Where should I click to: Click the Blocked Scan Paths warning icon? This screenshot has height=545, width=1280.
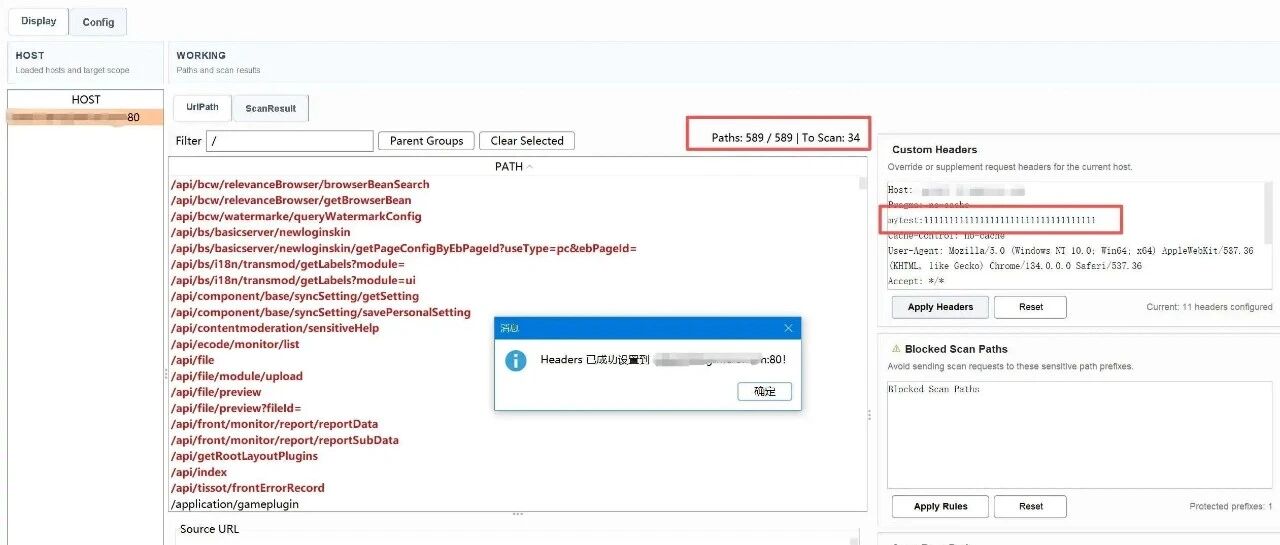pyautogui.click(x=896, y=349)
